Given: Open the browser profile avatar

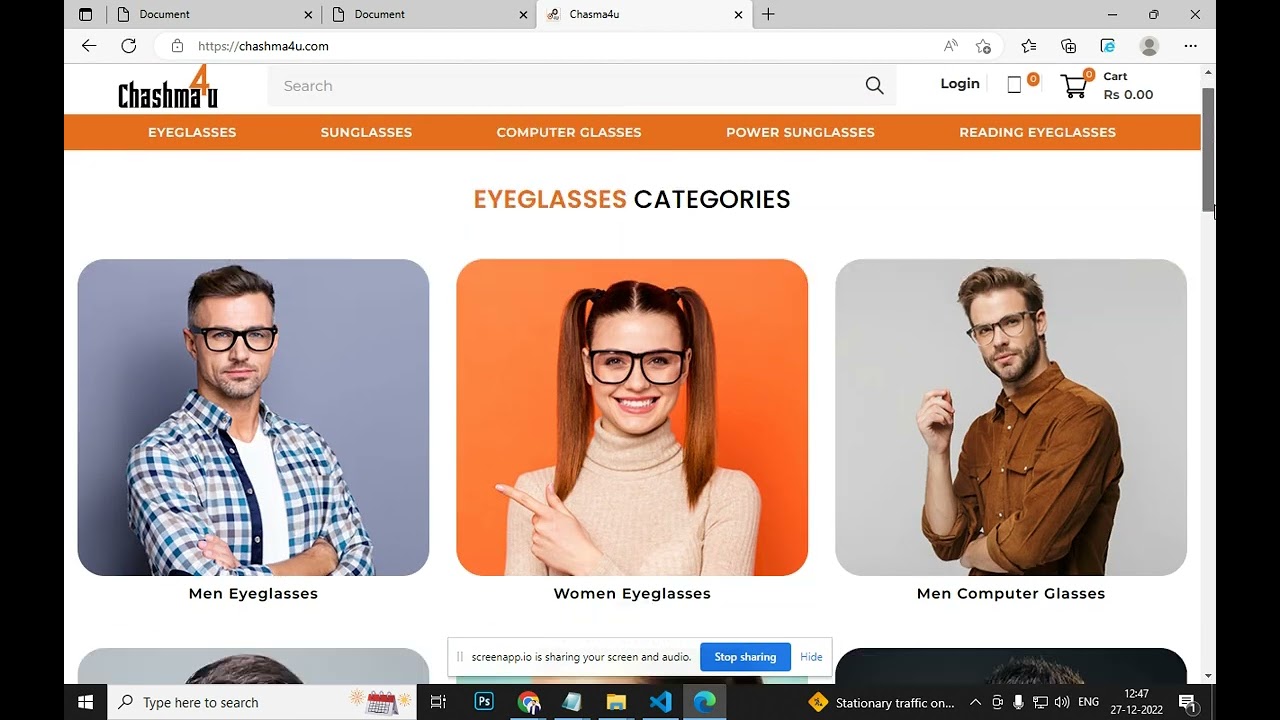Looking at the screenshot, I should tap(1149, 46).
